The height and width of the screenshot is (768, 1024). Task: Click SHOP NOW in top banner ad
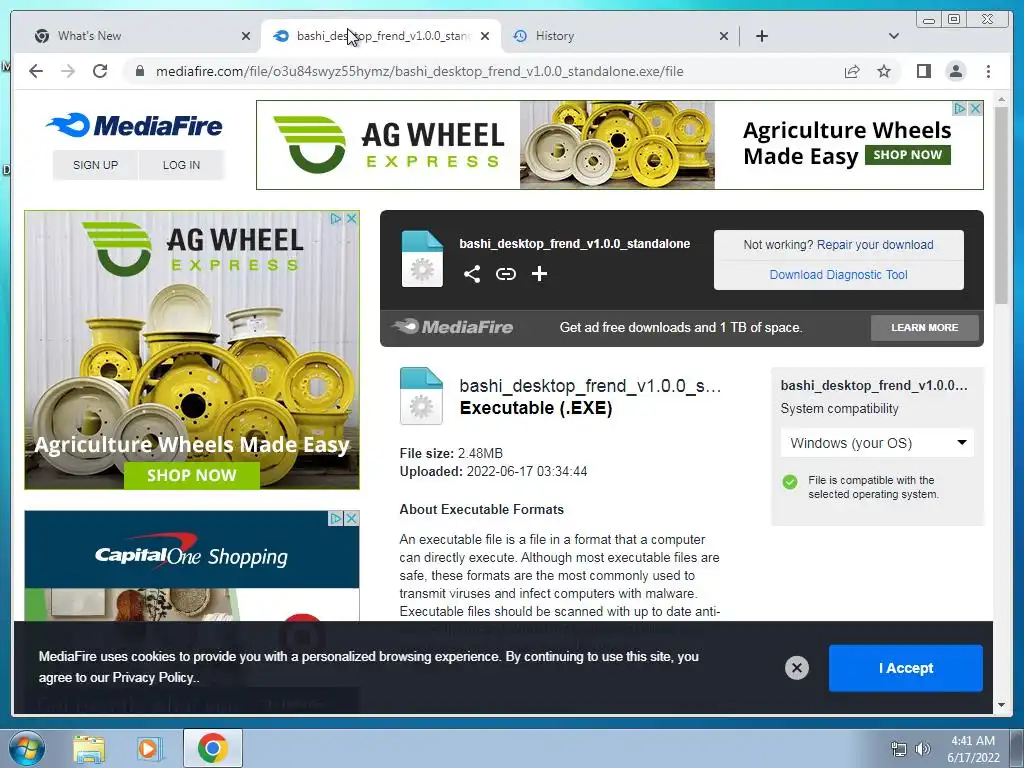click(907, 155)
